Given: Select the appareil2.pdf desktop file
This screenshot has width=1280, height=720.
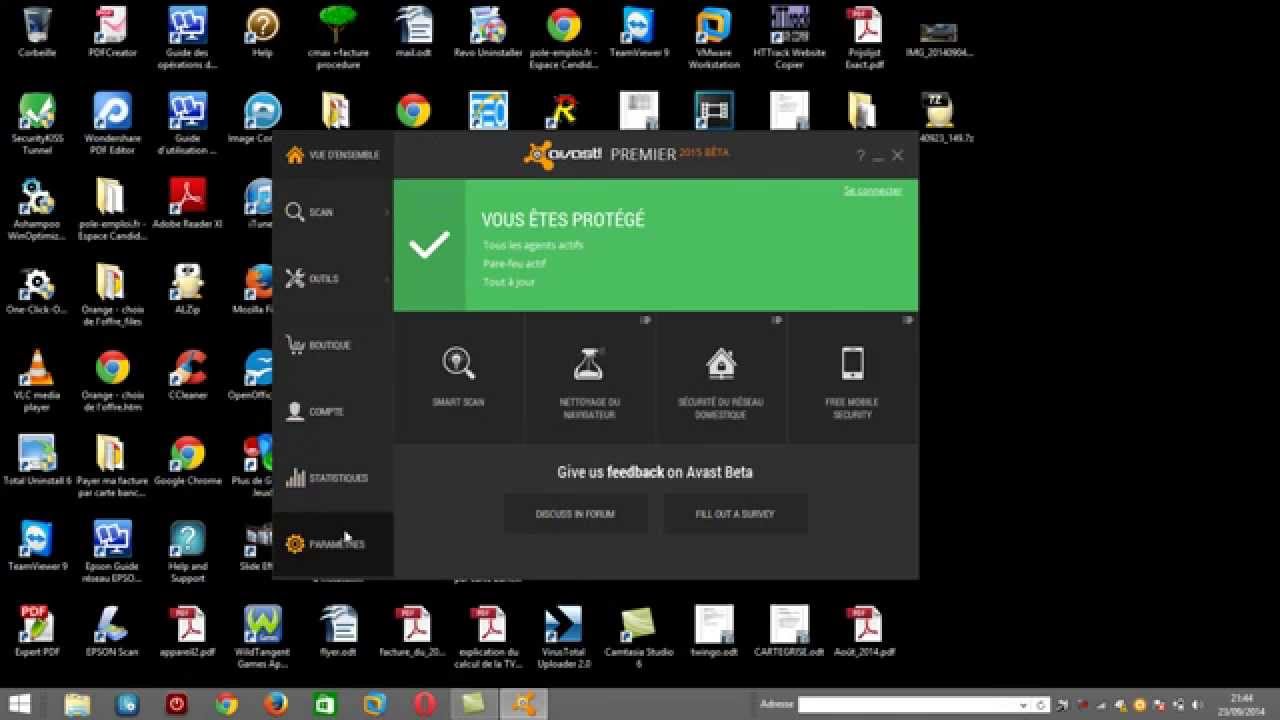Looking at the screenshot, I should point(187,631).
